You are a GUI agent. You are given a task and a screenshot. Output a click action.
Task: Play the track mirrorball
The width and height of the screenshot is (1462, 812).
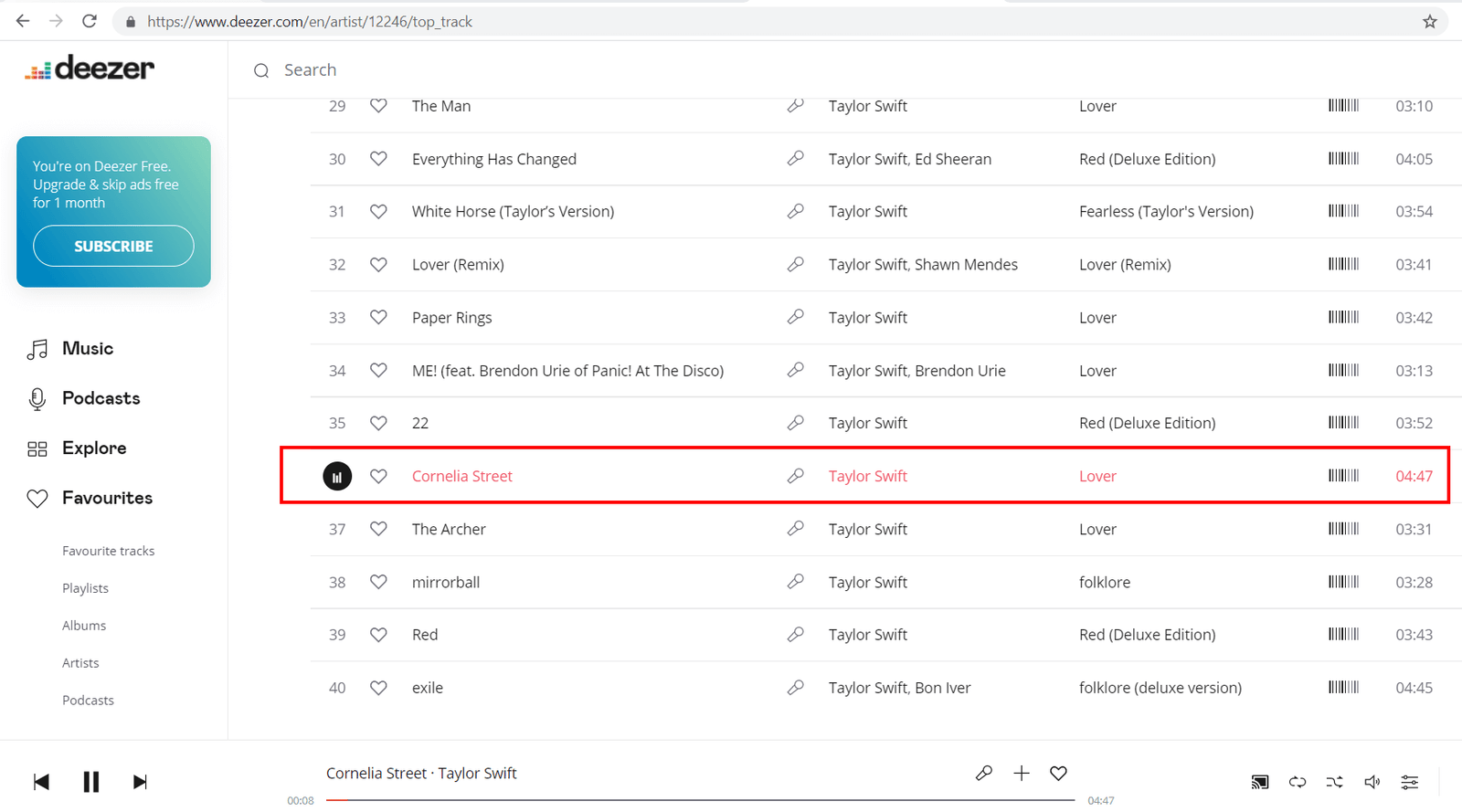pyautogui.click(x=446, y=582)
